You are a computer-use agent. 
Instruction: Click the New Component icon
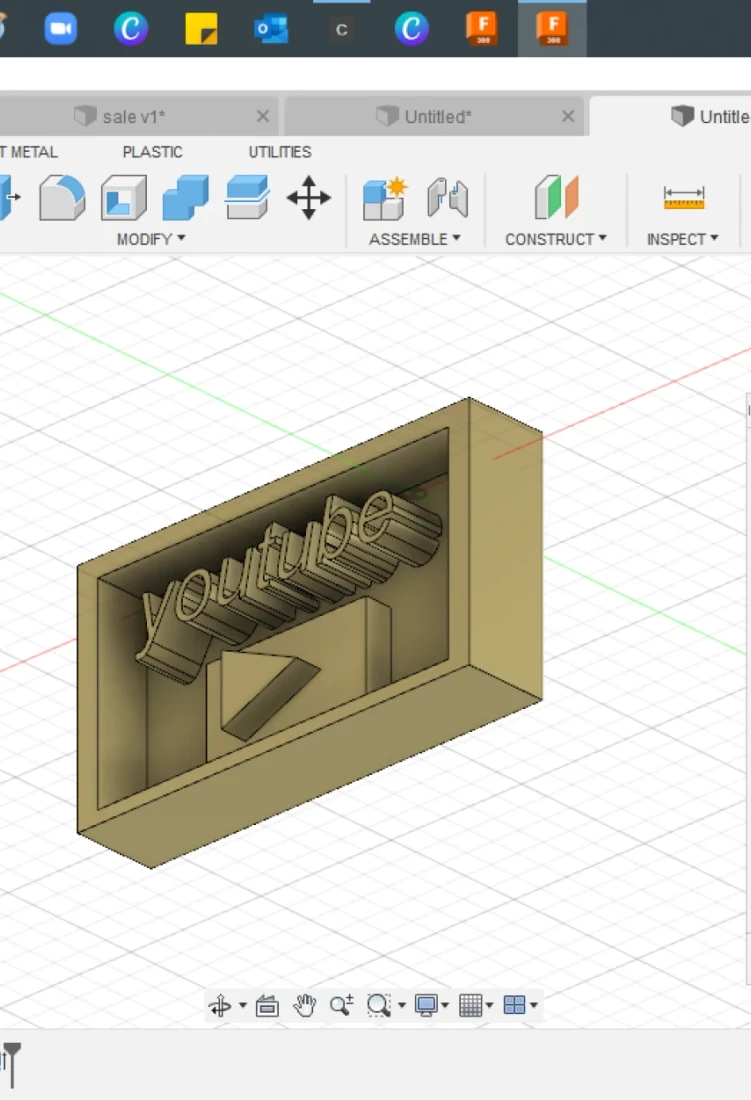[385, 198]
